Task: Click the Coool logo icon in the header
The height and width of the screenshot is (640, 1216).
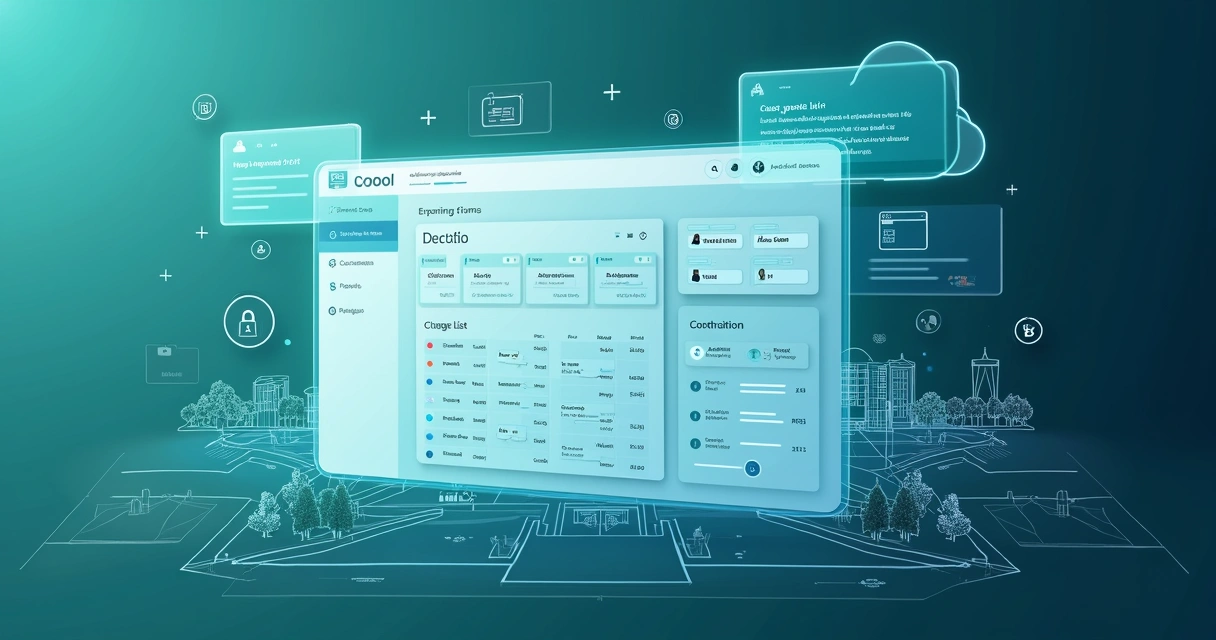Action: coord(336,178)
